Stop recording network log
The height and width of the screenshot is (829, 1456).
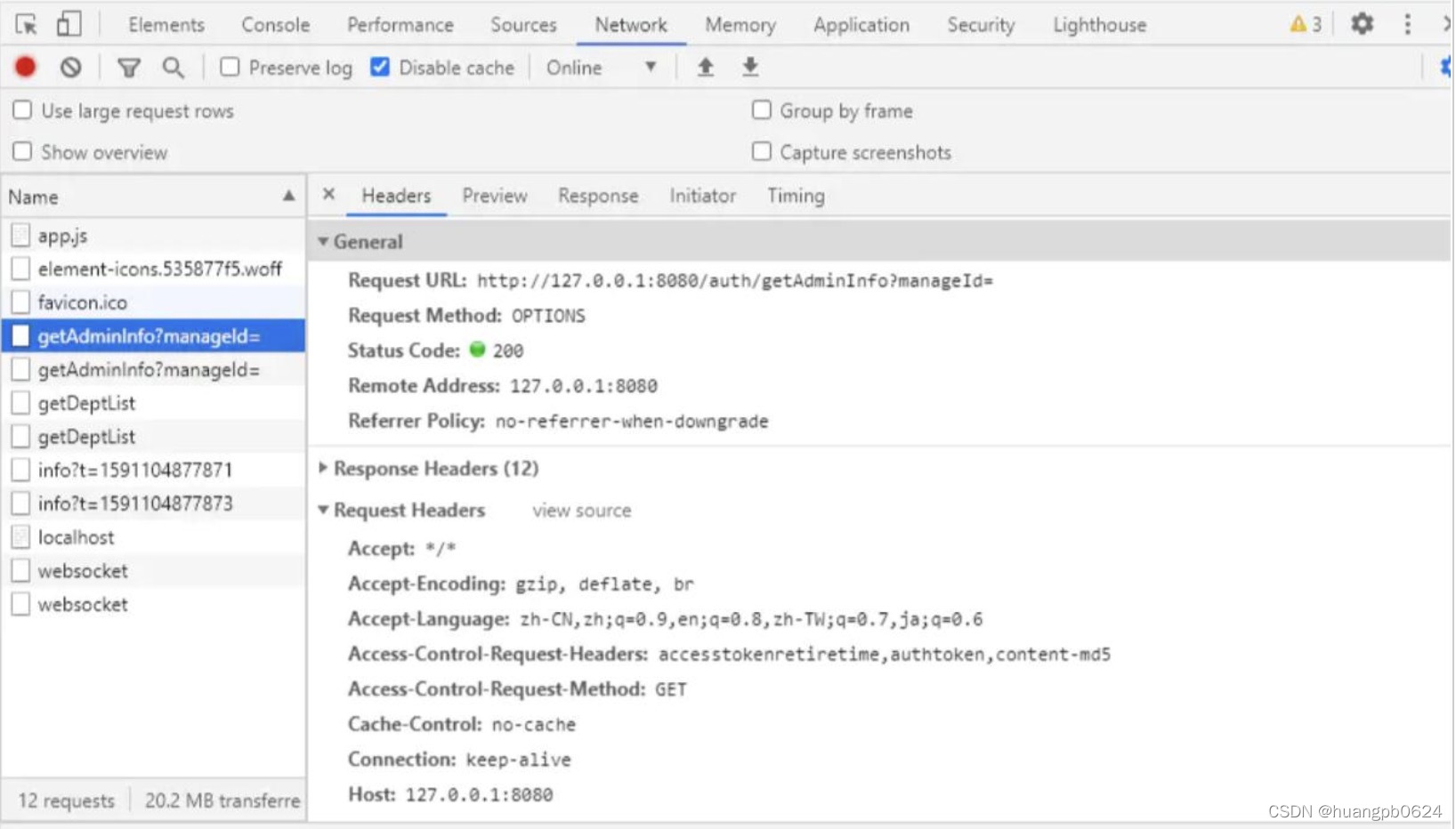[26, 67]
